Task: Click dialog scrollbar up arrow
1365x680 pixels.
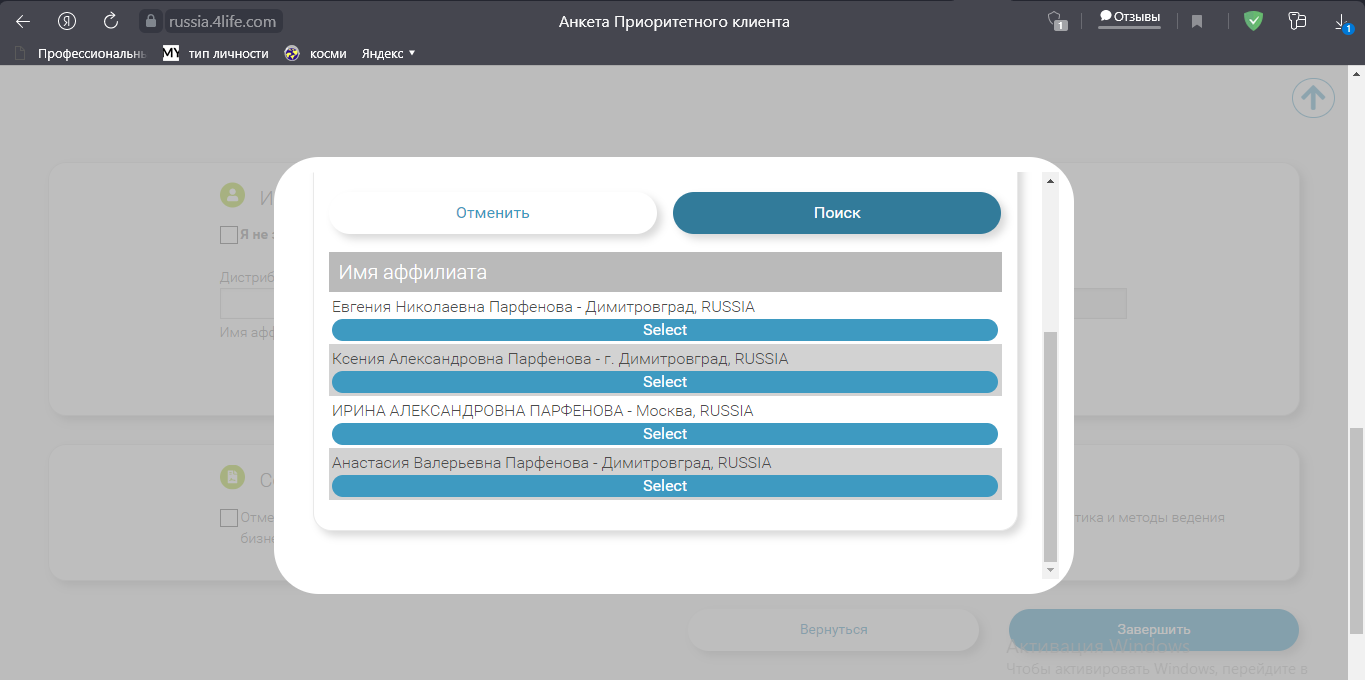Action: point(1049,181)
